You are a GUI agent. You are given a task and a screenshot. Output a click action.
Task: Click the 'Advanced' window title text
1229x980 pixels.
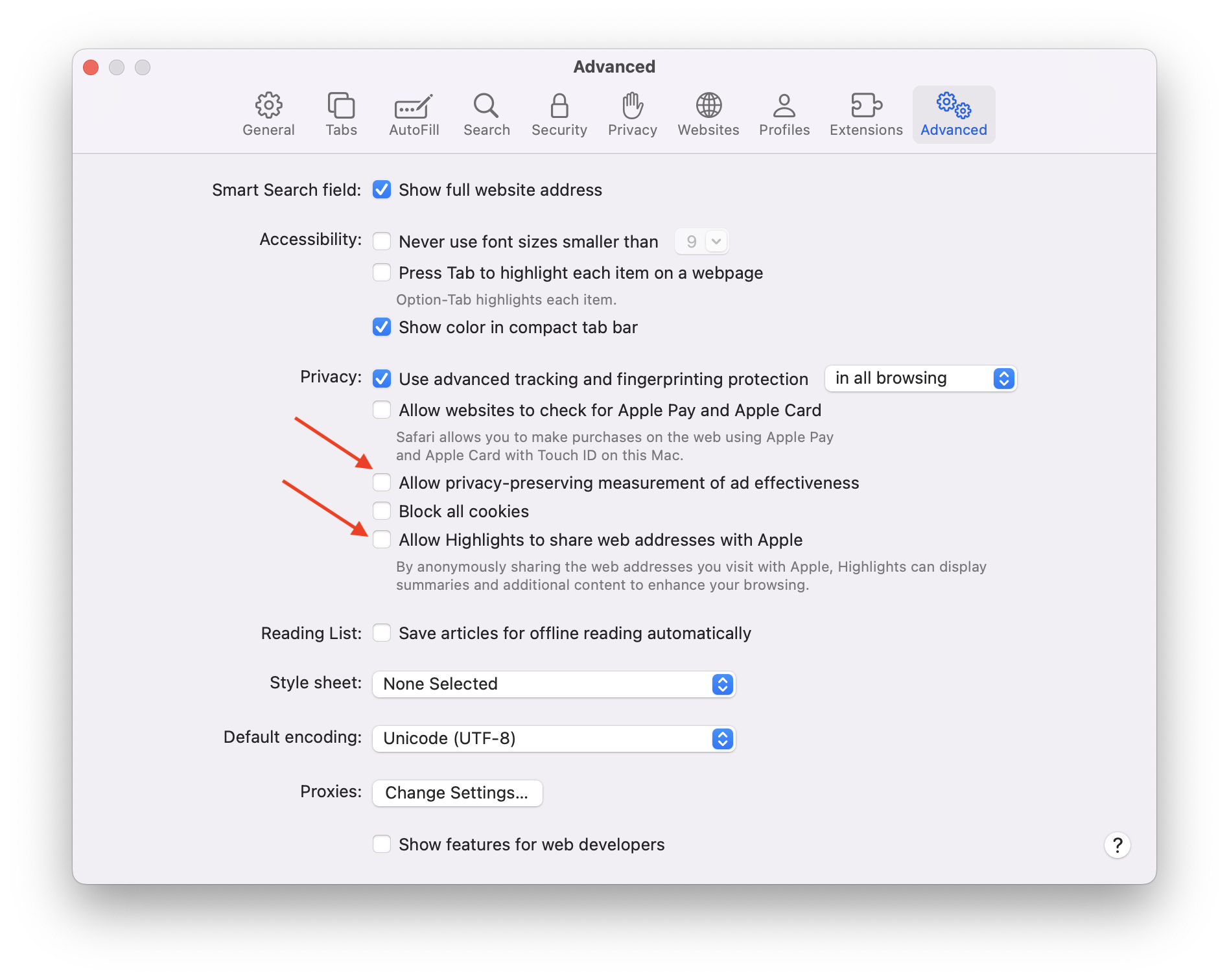tap(614, 67)
